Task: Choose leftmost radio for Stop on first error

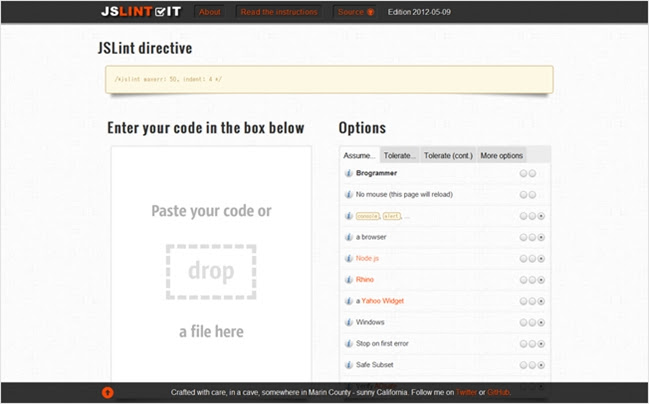Action: (x=523, y=344)
